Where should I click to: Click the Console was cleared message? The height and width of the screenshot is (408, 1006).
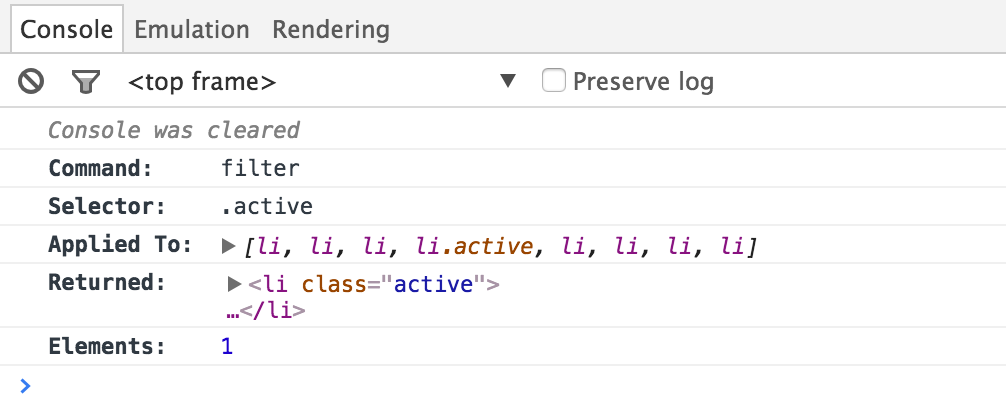(174, 131)
